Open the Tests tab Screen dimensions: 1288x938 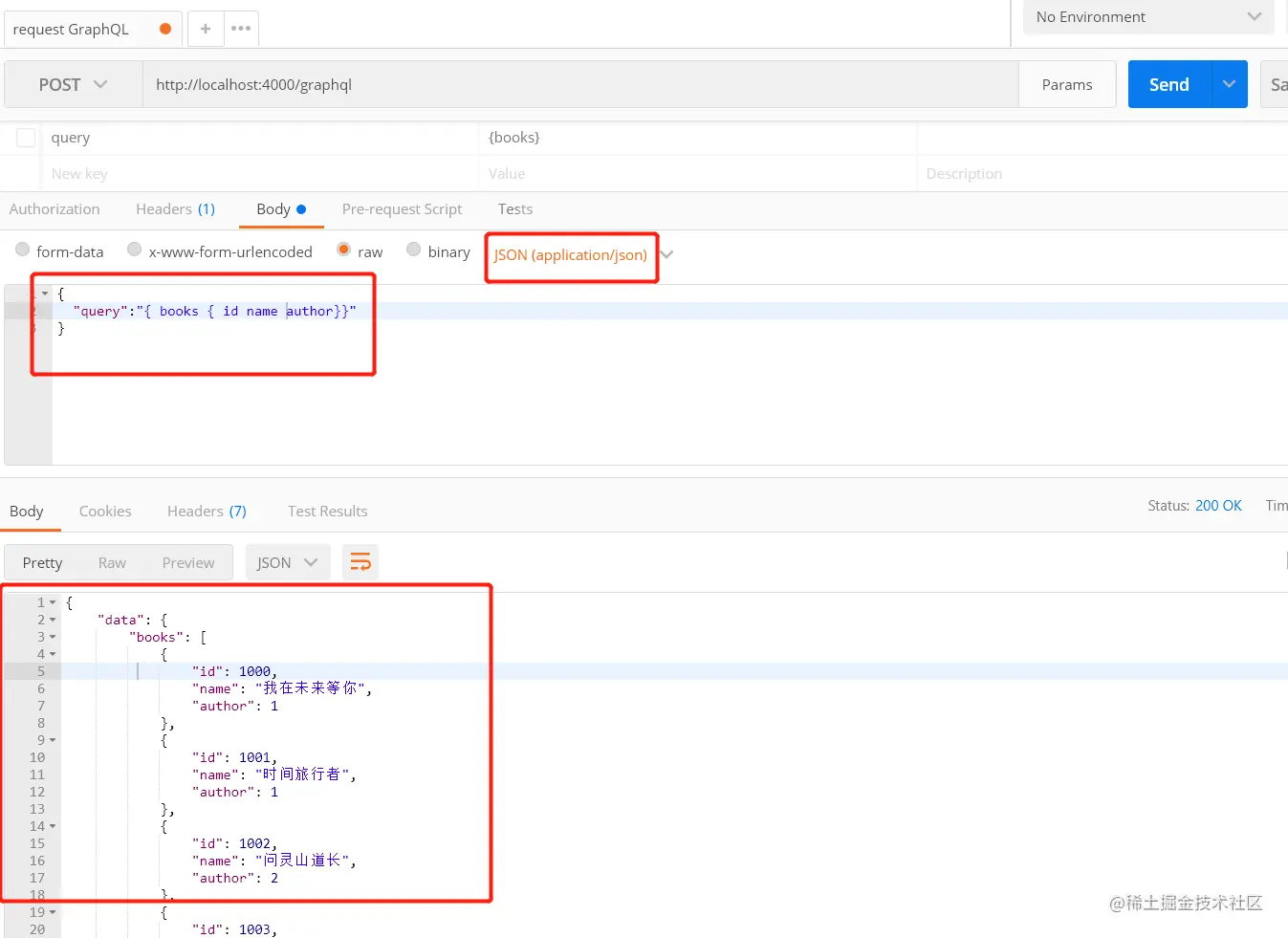click(x=515, y=209)
